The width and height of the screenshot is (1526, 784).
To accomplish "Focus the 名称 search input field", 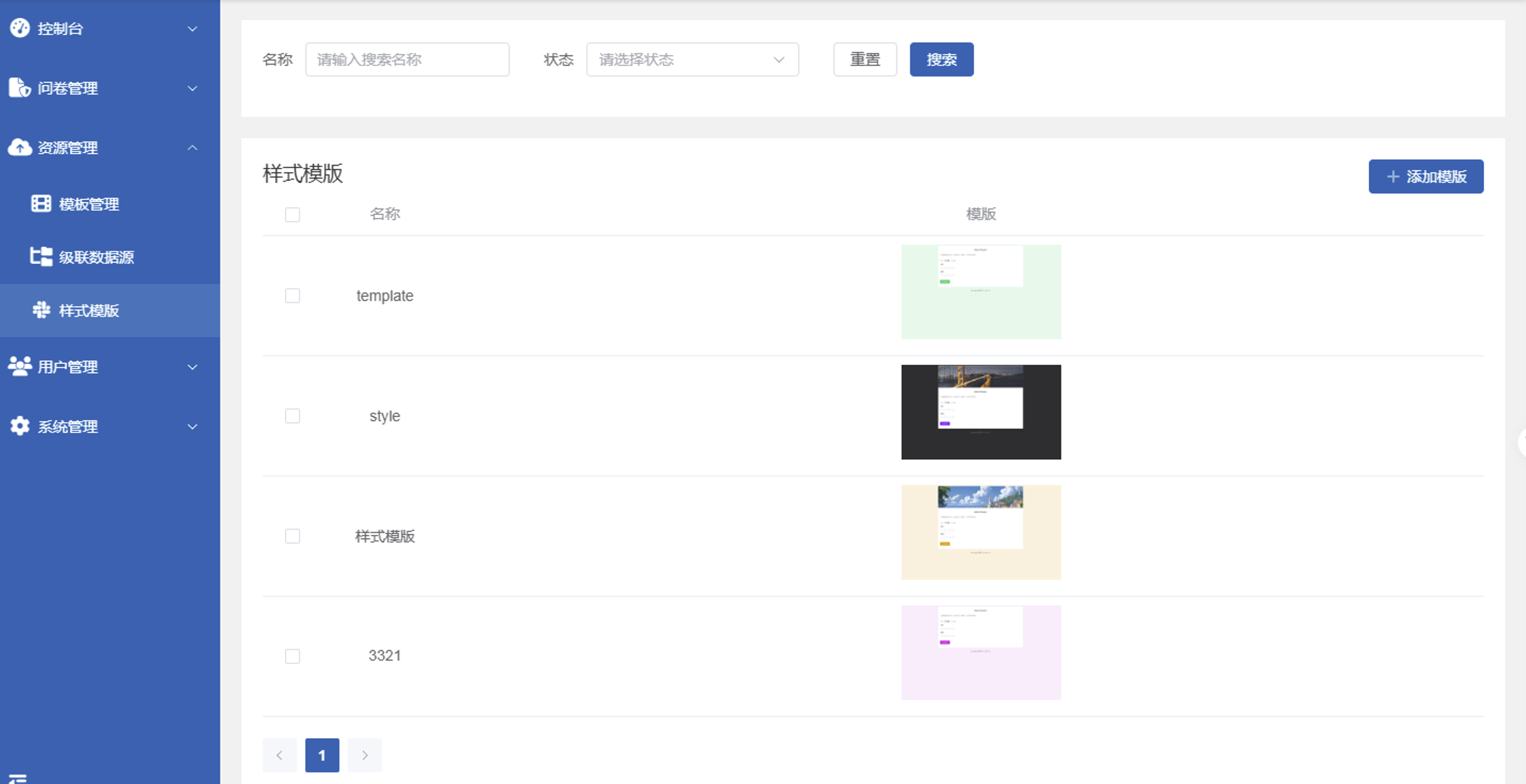I will pyautogui.click(x=407, y=60).
